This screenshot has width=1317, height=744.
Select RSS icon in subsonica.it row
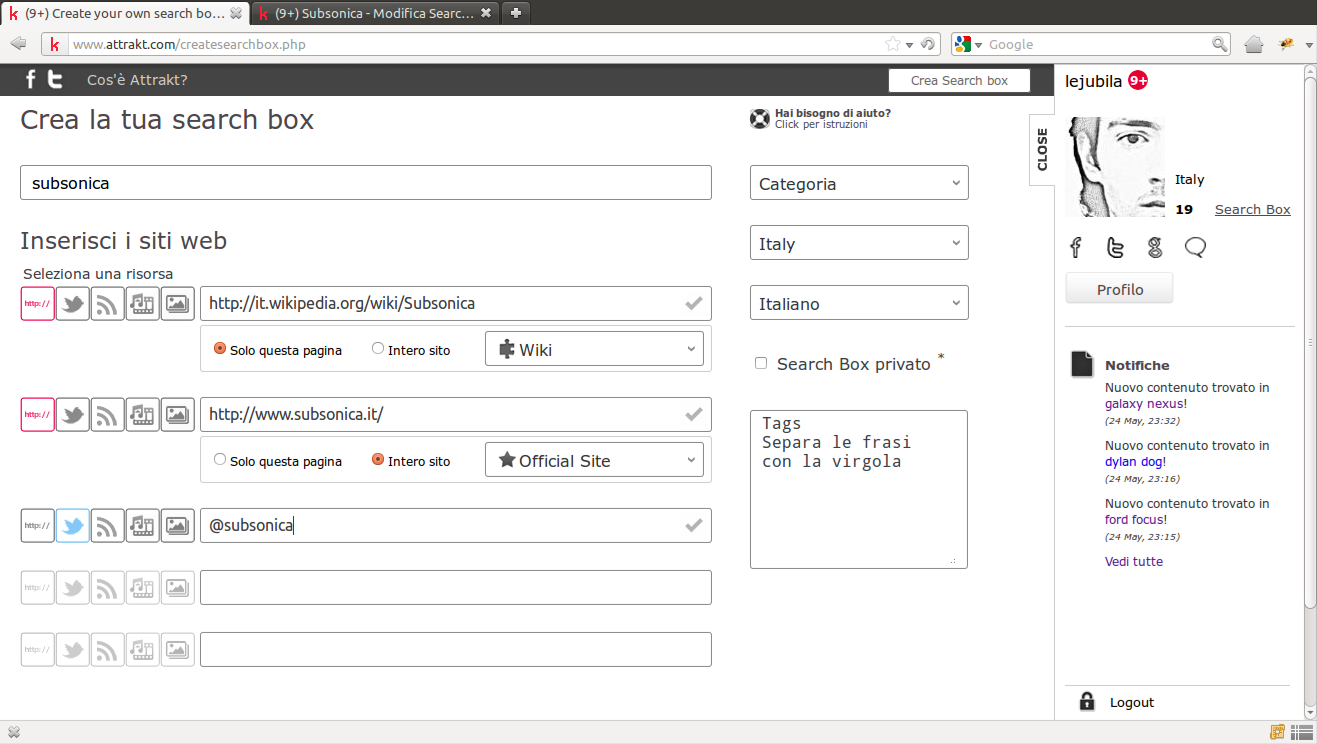click(108, 414)
